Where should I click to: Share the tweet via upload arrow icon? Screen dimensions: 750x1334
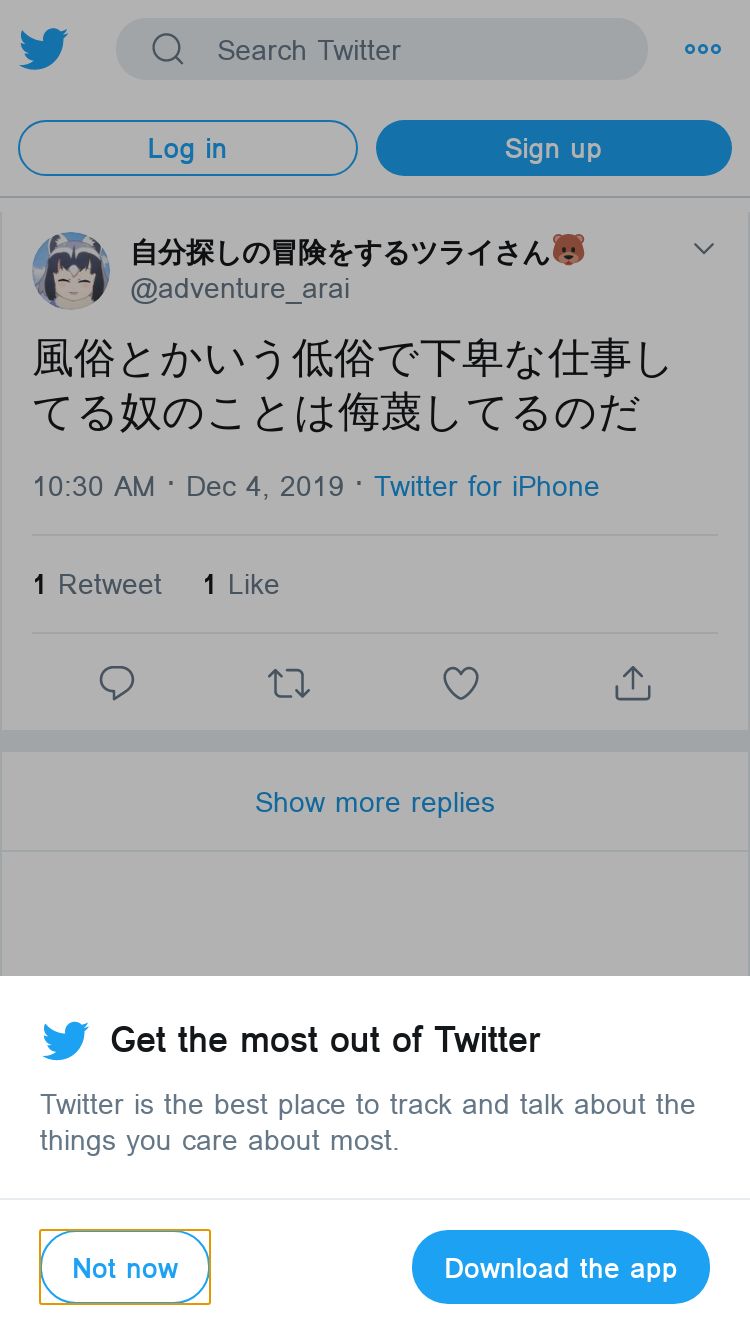633,683
